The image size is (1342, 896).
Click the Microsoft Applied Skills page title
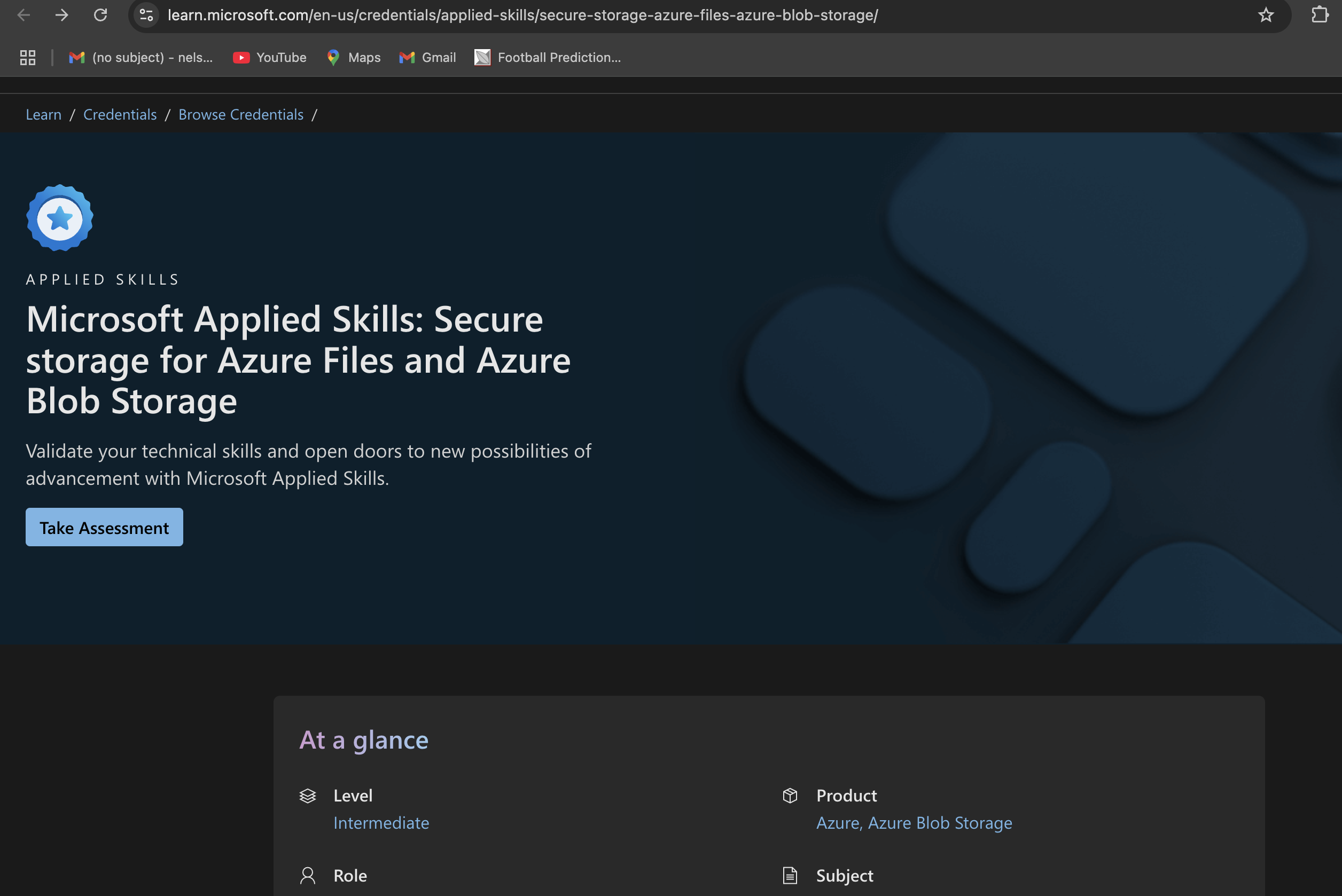(x=298, y=360)
